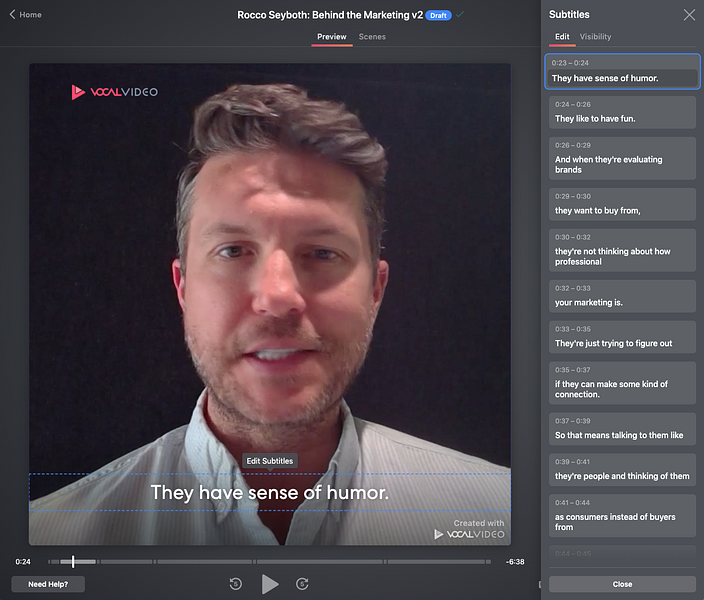Play the video preview

coord(270,584)
